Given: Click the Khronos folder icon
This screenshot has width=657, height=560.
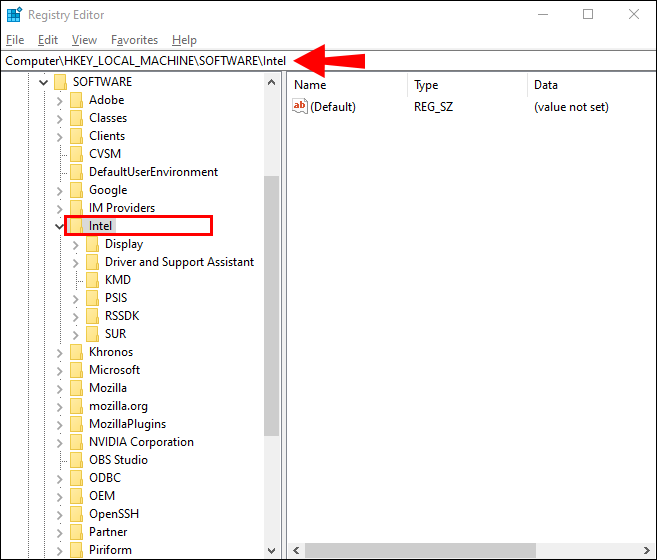Looking at the screenshot, I should coord(76,352).
